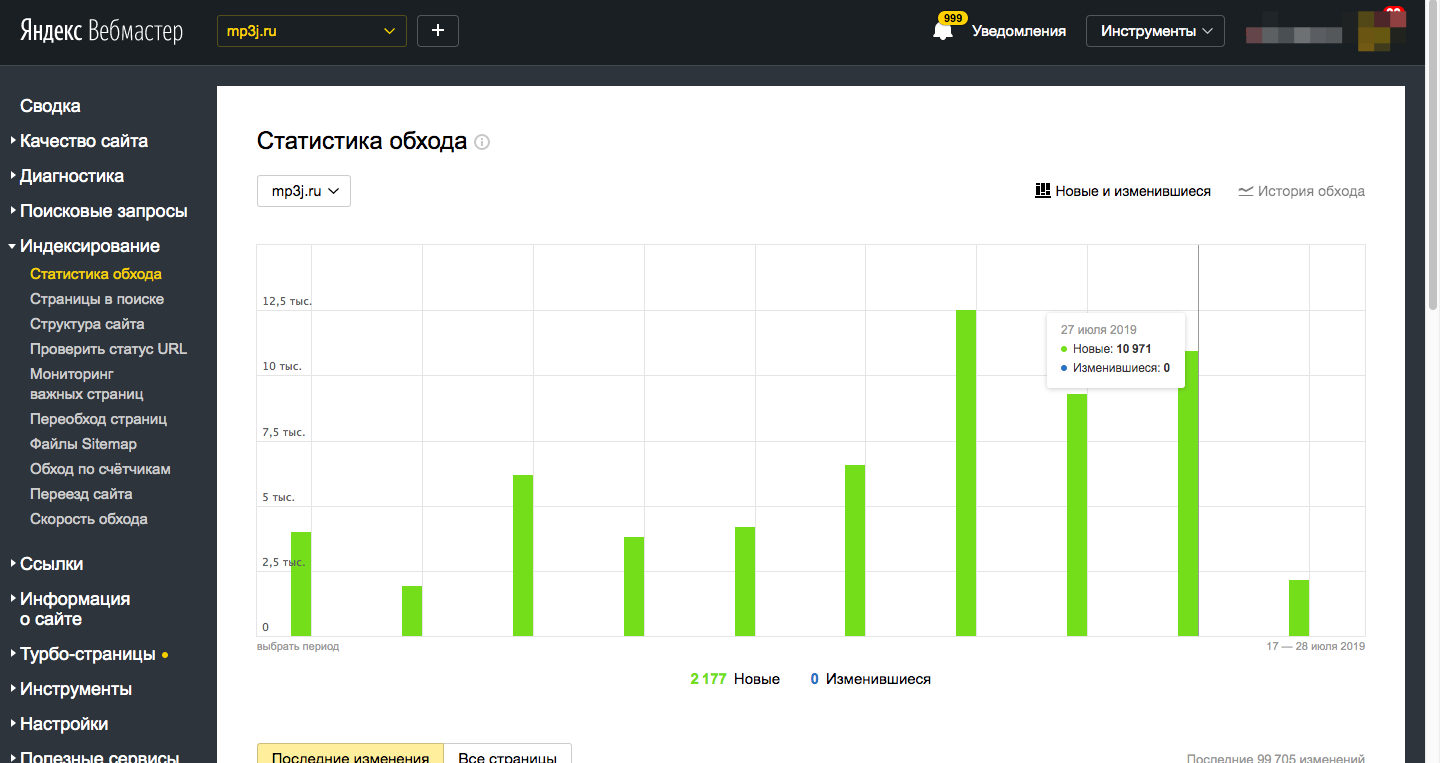This screenshot has width=1440, height=763.
Task: Switch to История обхода chart view
Action: pos(1301,191)
